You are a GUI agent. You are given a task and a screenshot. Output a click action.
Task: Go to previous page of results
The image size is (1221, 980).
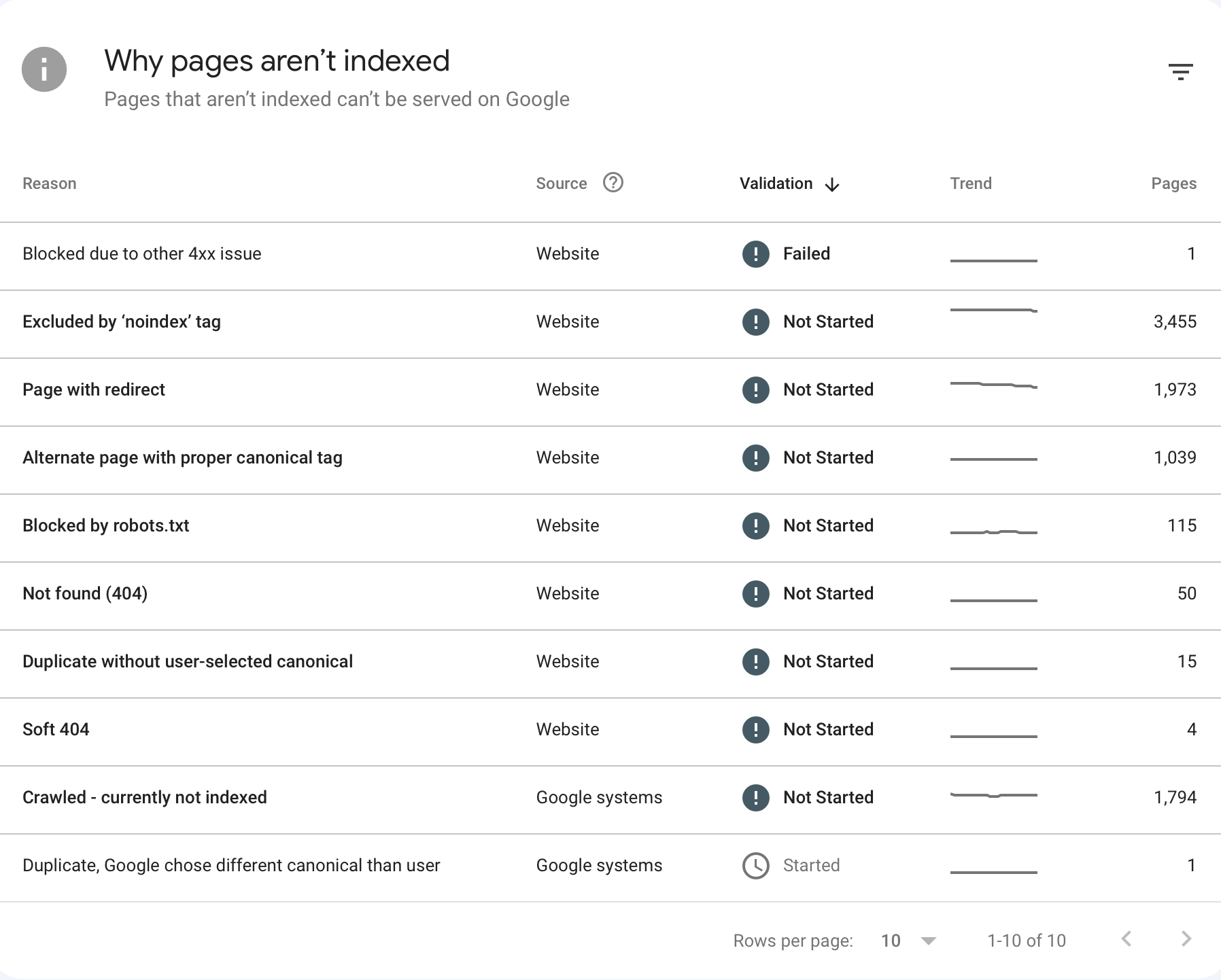click(1127, 939)
